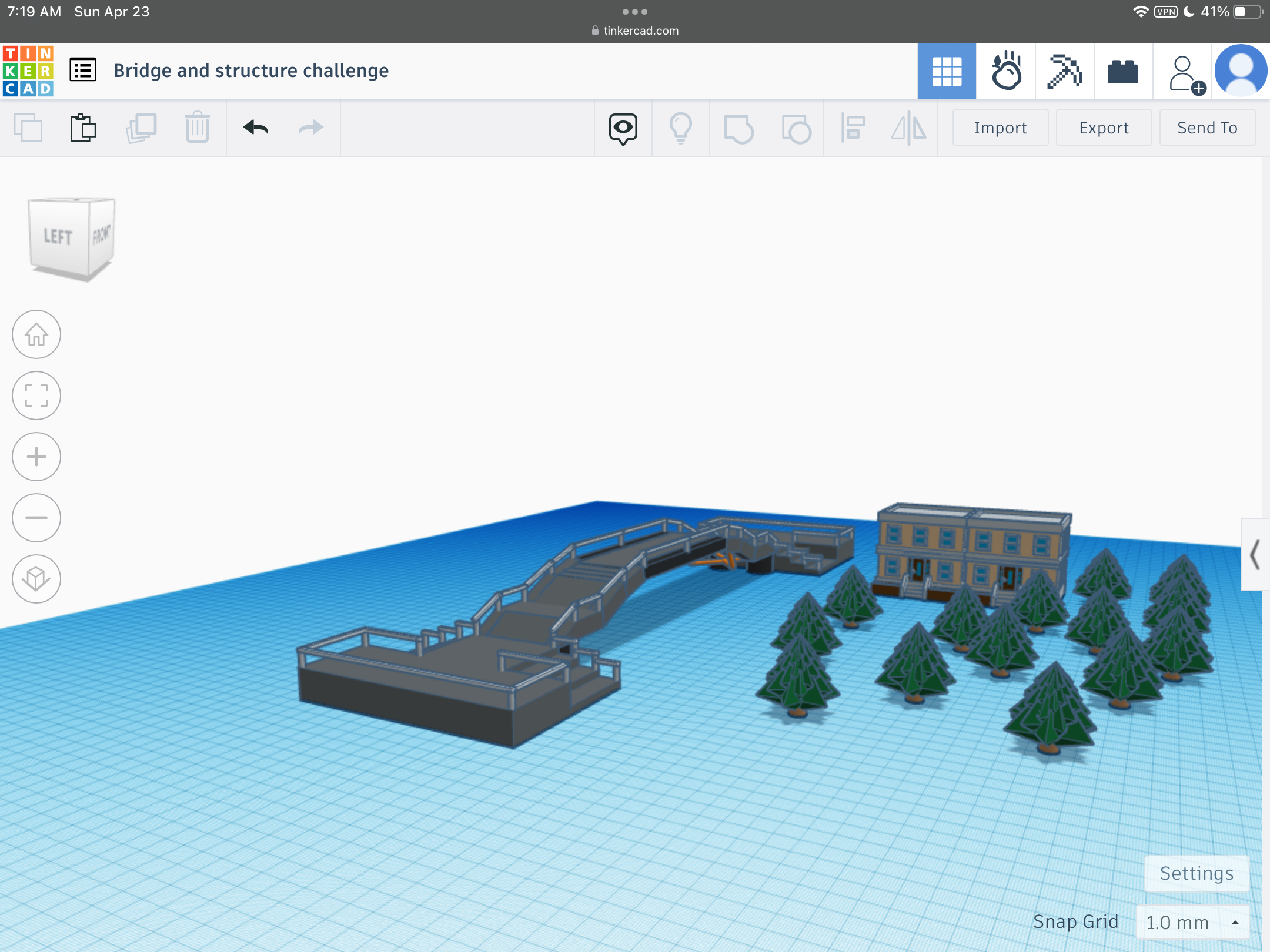This screenshot has width=1270, height=952.
Task: Toggle perspective/orthographic view cube icon
Action: point(36,579)
